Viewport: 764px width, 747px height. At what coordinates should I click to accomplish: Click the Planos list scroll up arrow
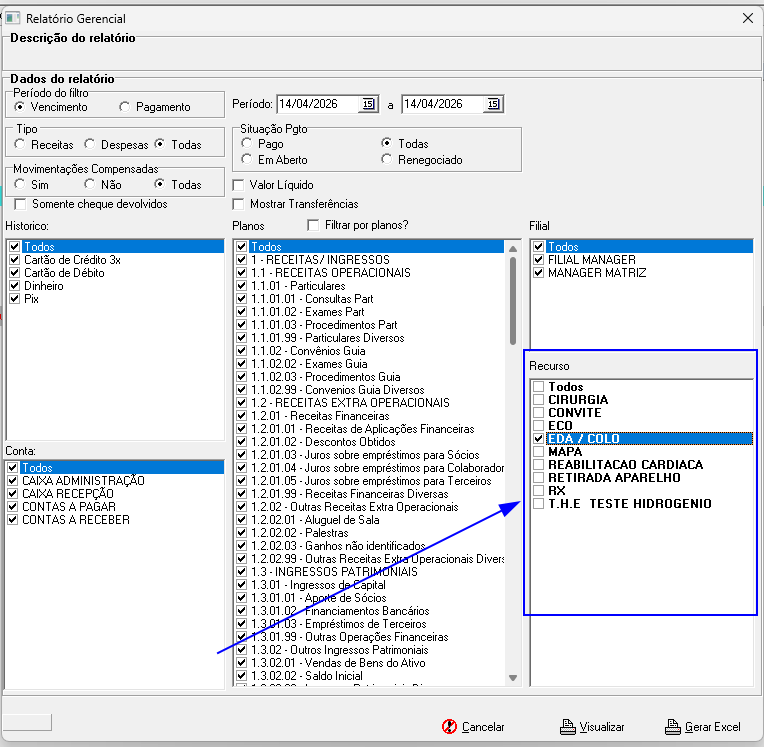click(x=513, y=249)
